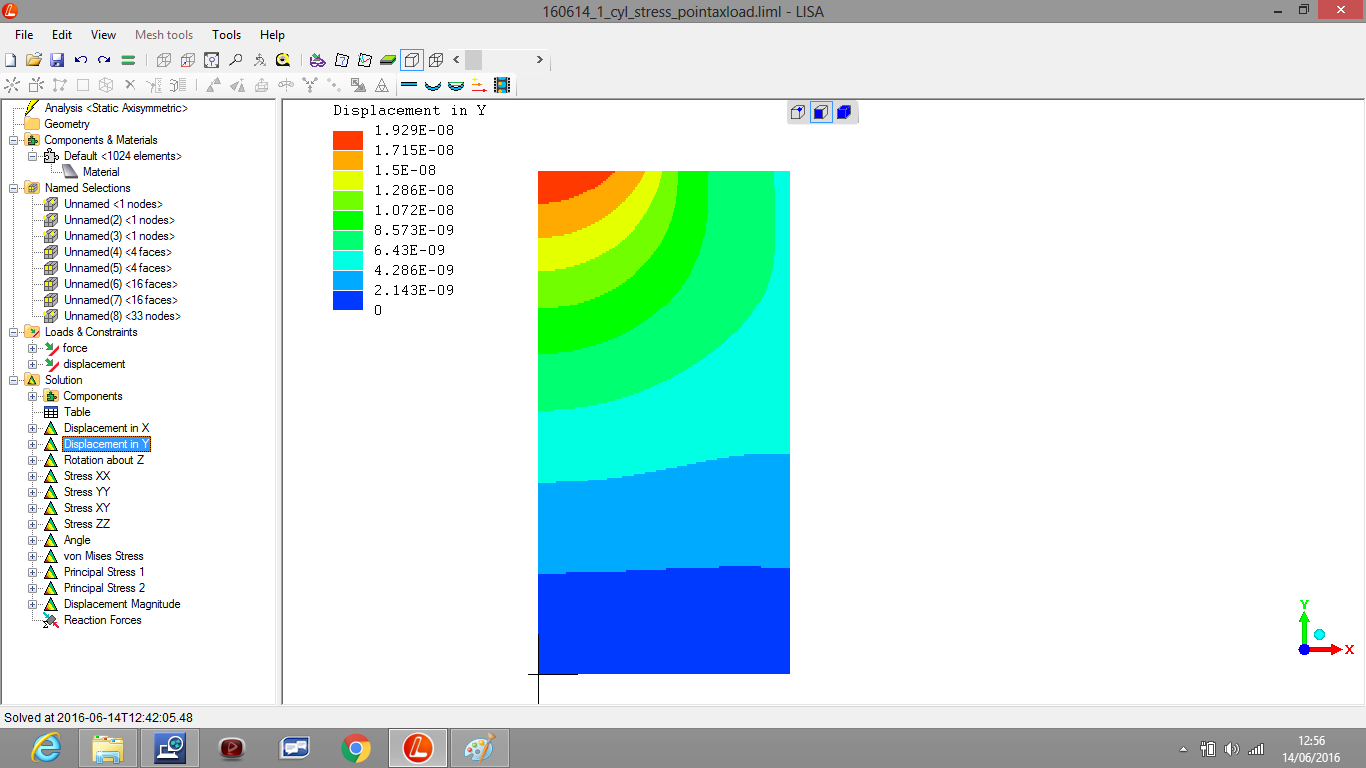1366x768 pixels.
Task: Switch to select nodes mode
Action: coord(797,112)
